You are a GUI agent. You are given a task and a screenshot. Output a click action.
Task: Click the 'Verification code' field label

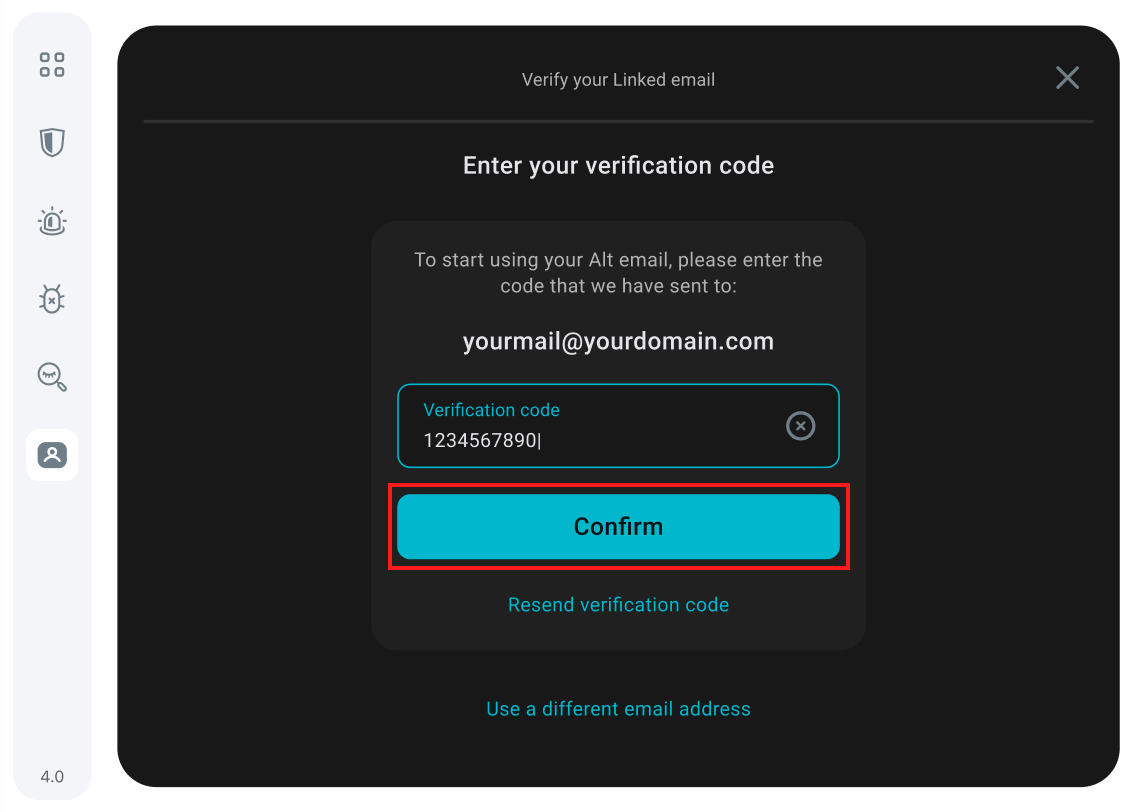coord(491,410)
